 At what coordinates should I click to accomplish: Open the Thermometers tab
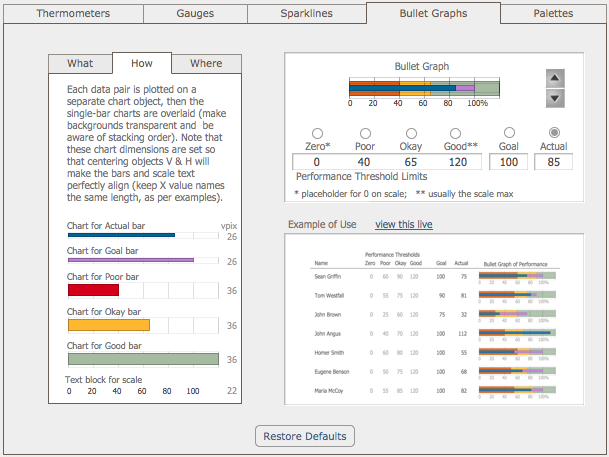coord(73,14)
